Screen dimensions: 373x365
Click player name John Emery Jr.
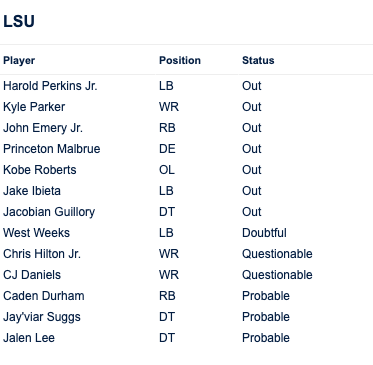pyautogui.click(x=43, y=128)
